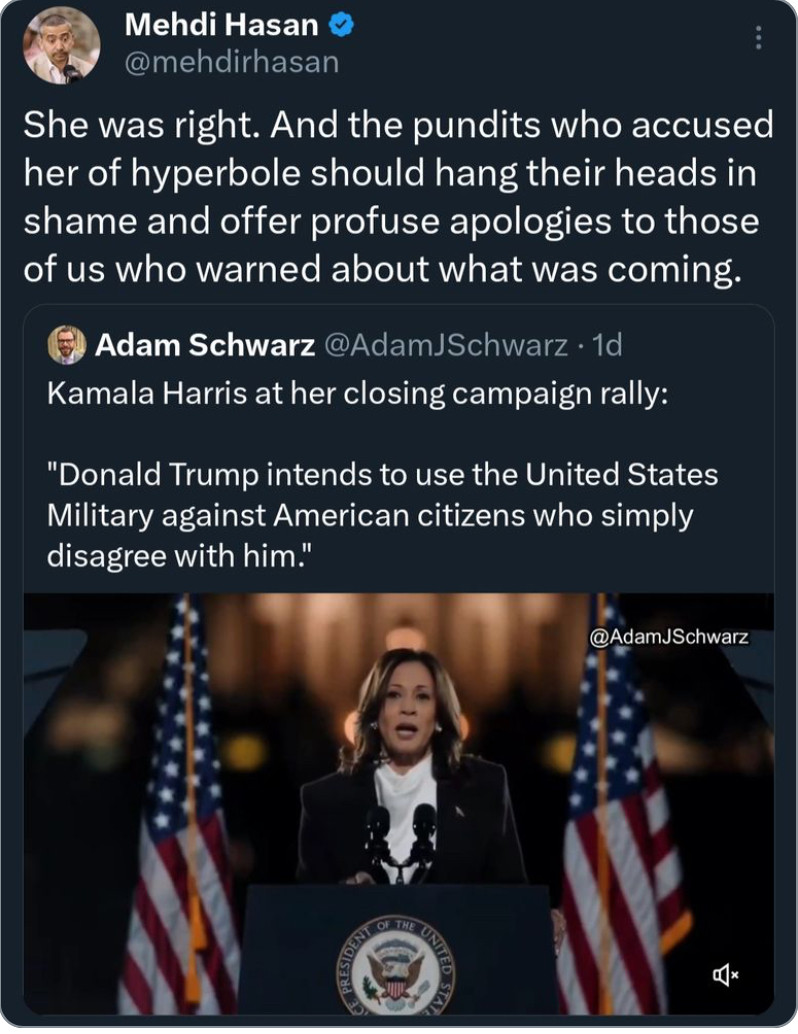798x1034 pixels.
Task: Open the three-dot more options menu
Action: click(x=758, y=38)
